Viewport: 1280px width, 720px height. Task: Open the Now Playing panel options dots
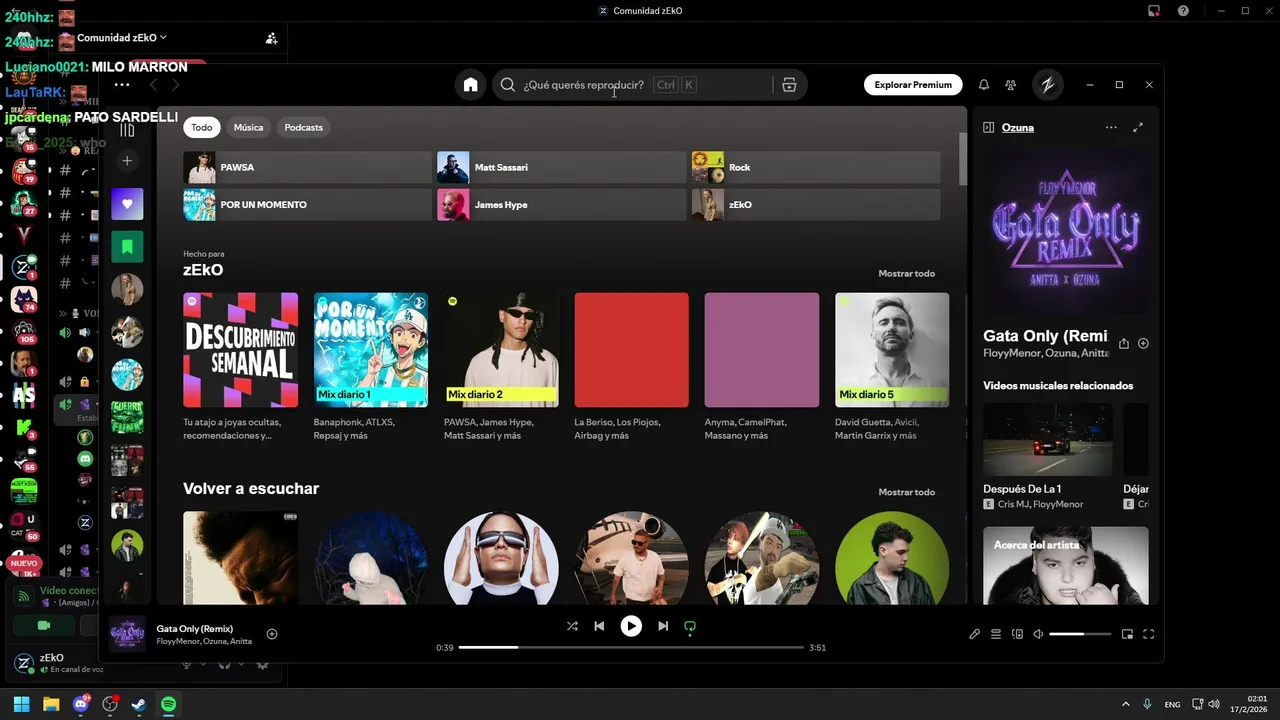1111,128
